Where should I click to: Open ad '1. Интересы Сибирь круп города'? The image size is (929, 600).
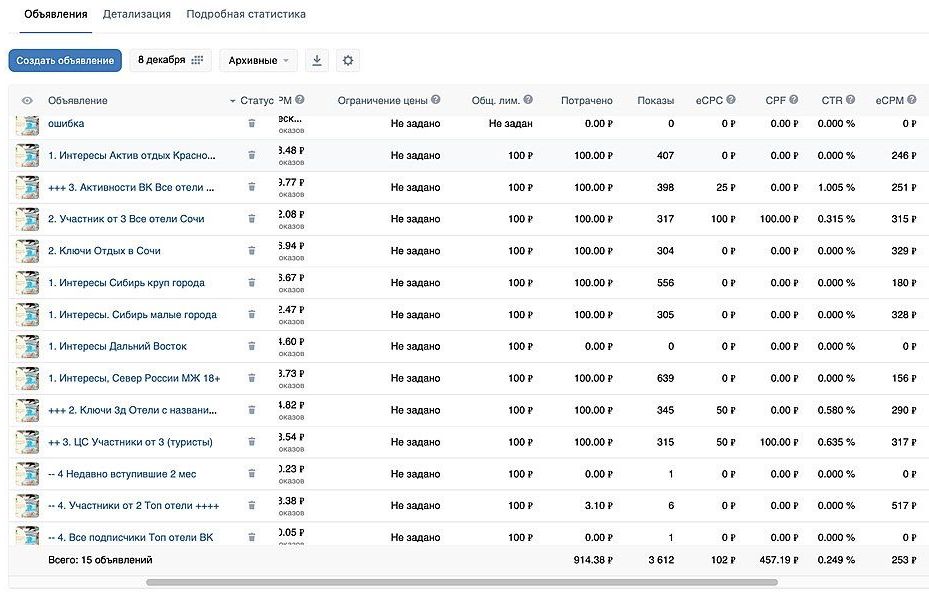pyautogui.click(x=126, y=283)
